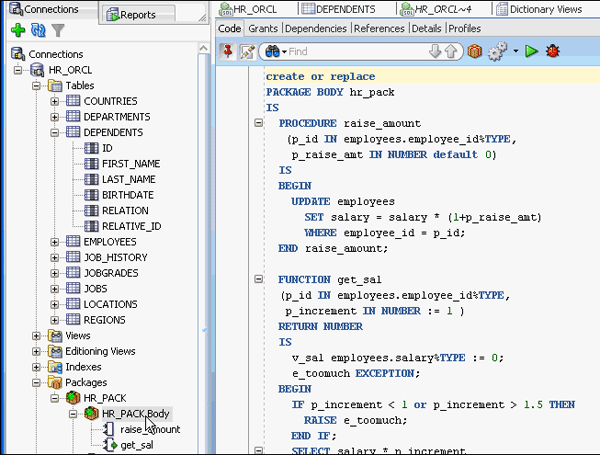Click the debug ladybug icon
Screen dimensions: 600x455
[552, 51]
